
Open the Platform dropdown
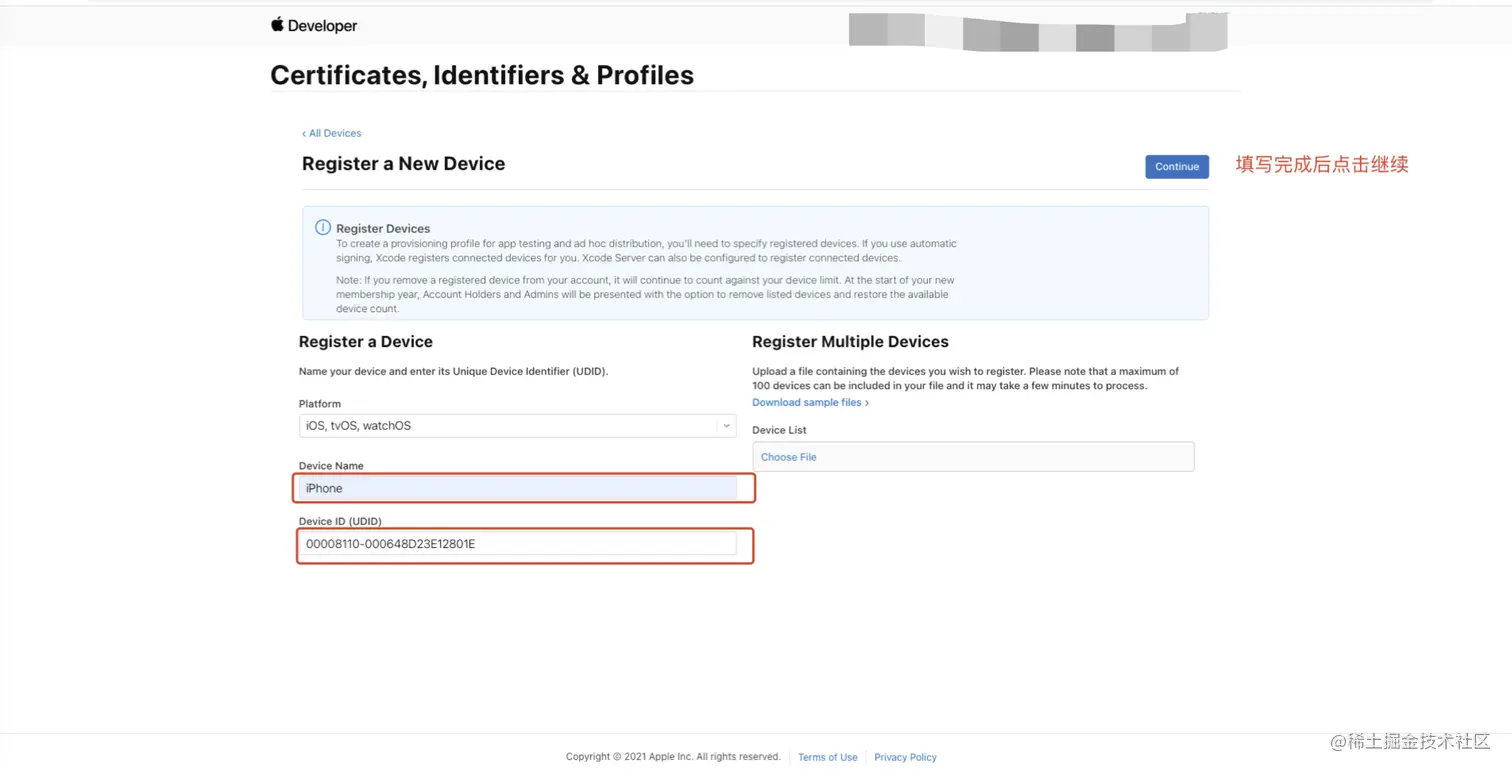(x=518, y=426)
